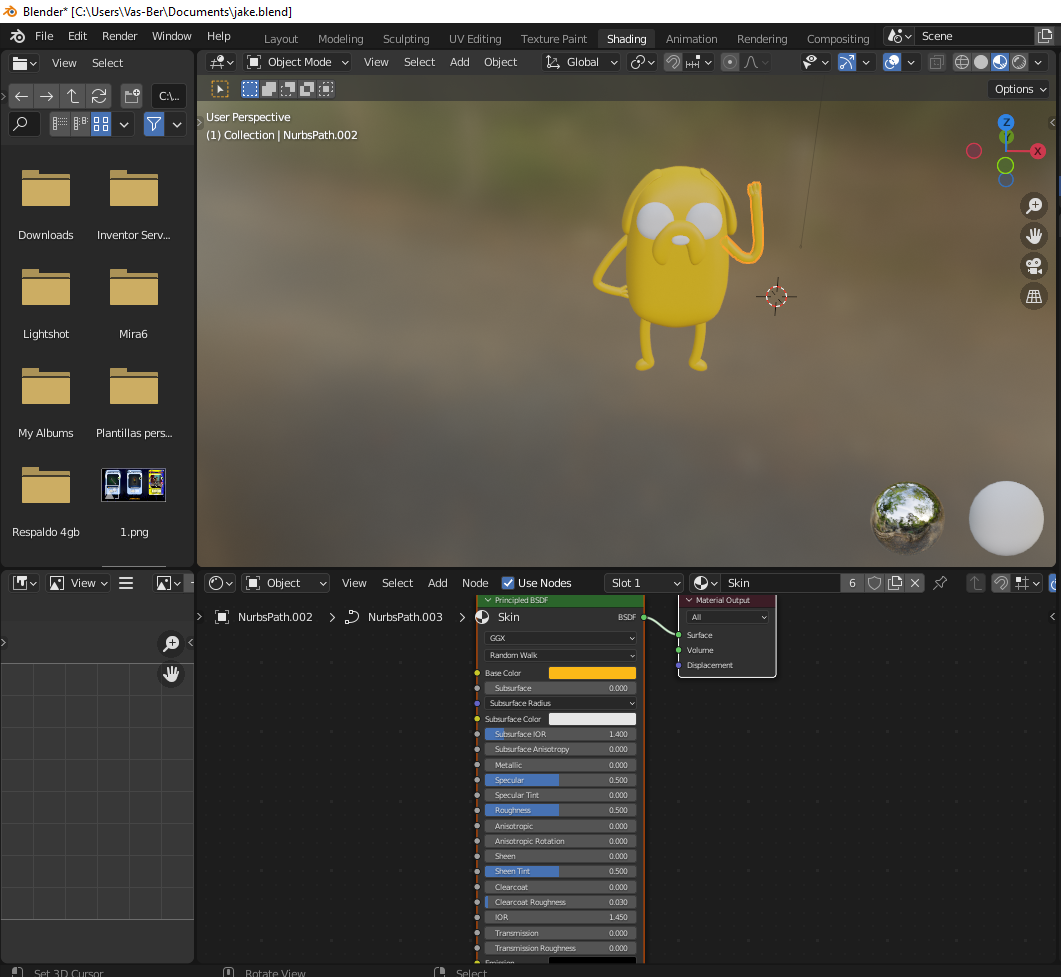The height and width of the screenshot is (977, 1061).
Task: Switch file browser to horizontal list display
Action: [x=81, y=124]
